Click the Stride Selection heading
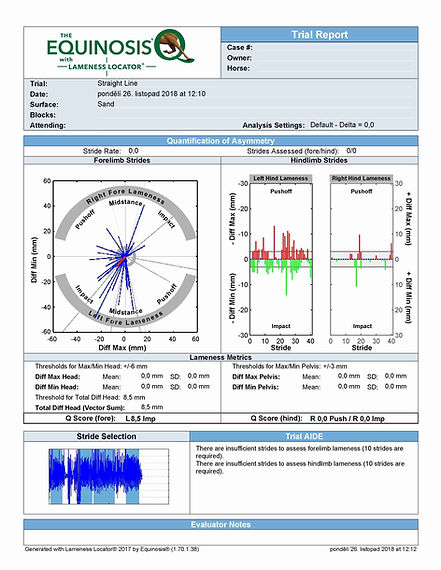This screenshot has width=441, height=570. (107, 437)
